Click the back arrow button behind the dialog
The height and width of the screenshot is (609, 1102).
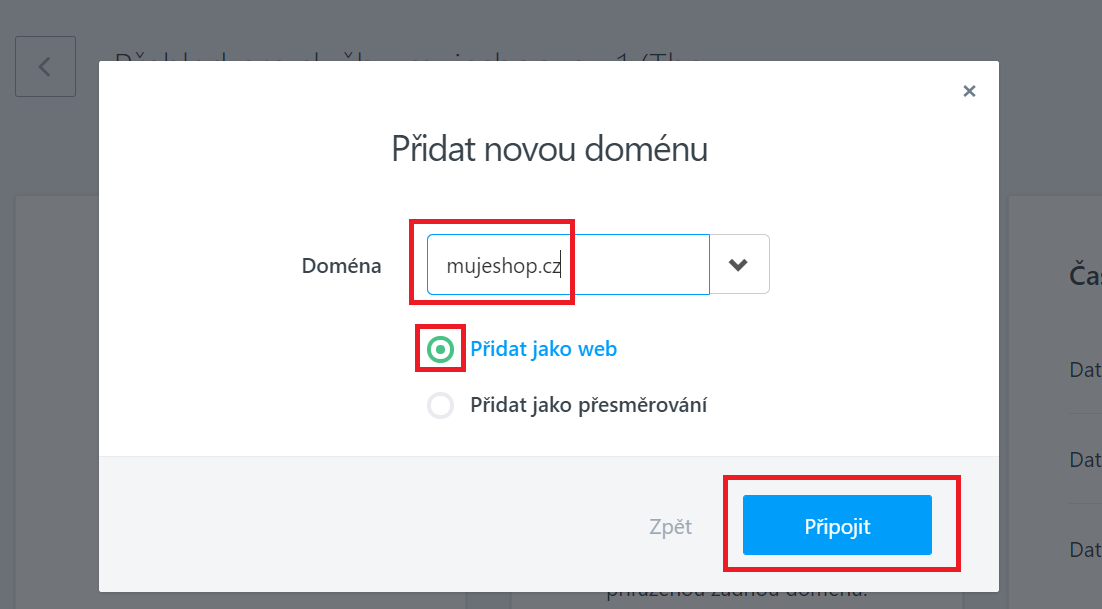(45, 67)
